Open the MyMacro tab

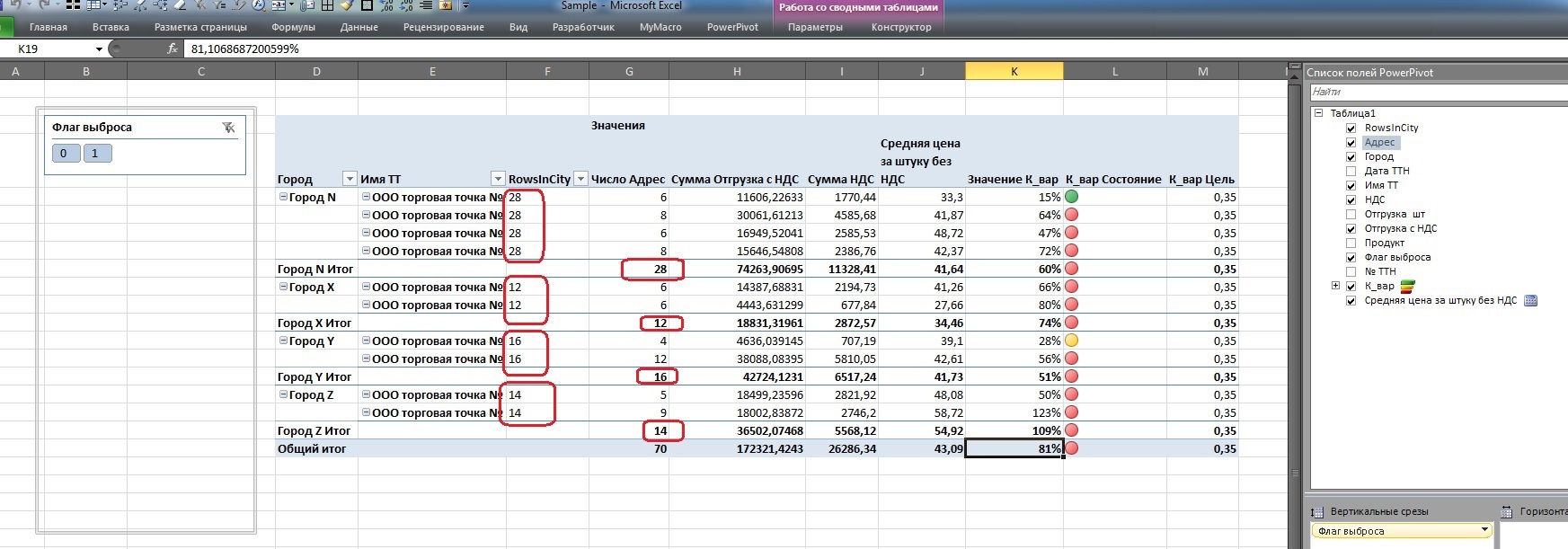(660, 27)
